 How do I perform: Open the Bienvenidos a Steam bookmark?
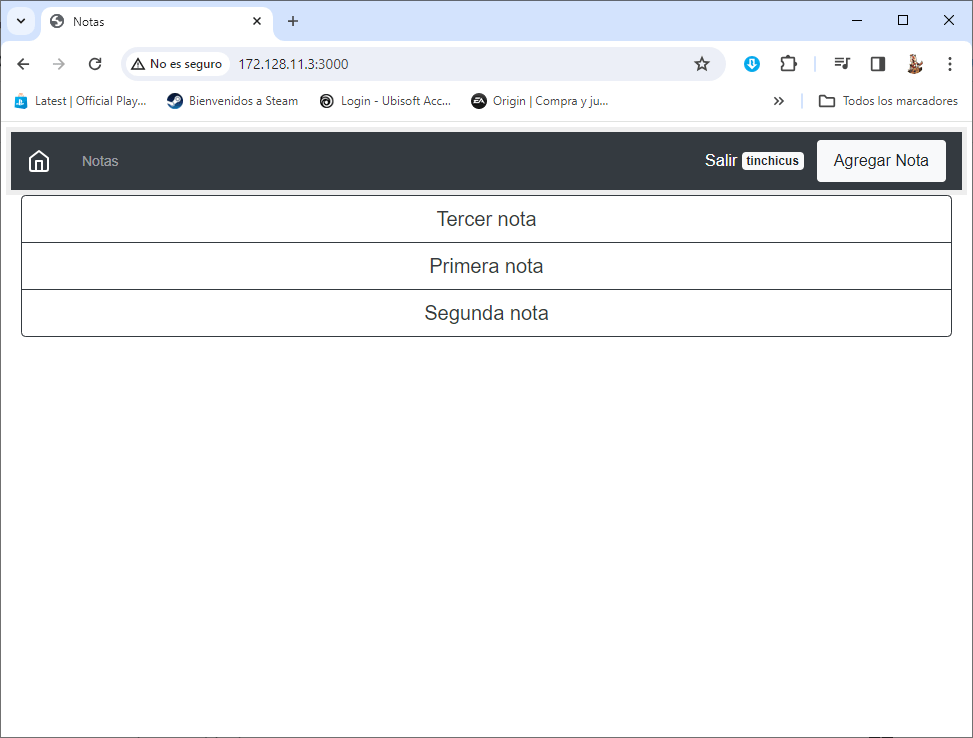point(233,101)
